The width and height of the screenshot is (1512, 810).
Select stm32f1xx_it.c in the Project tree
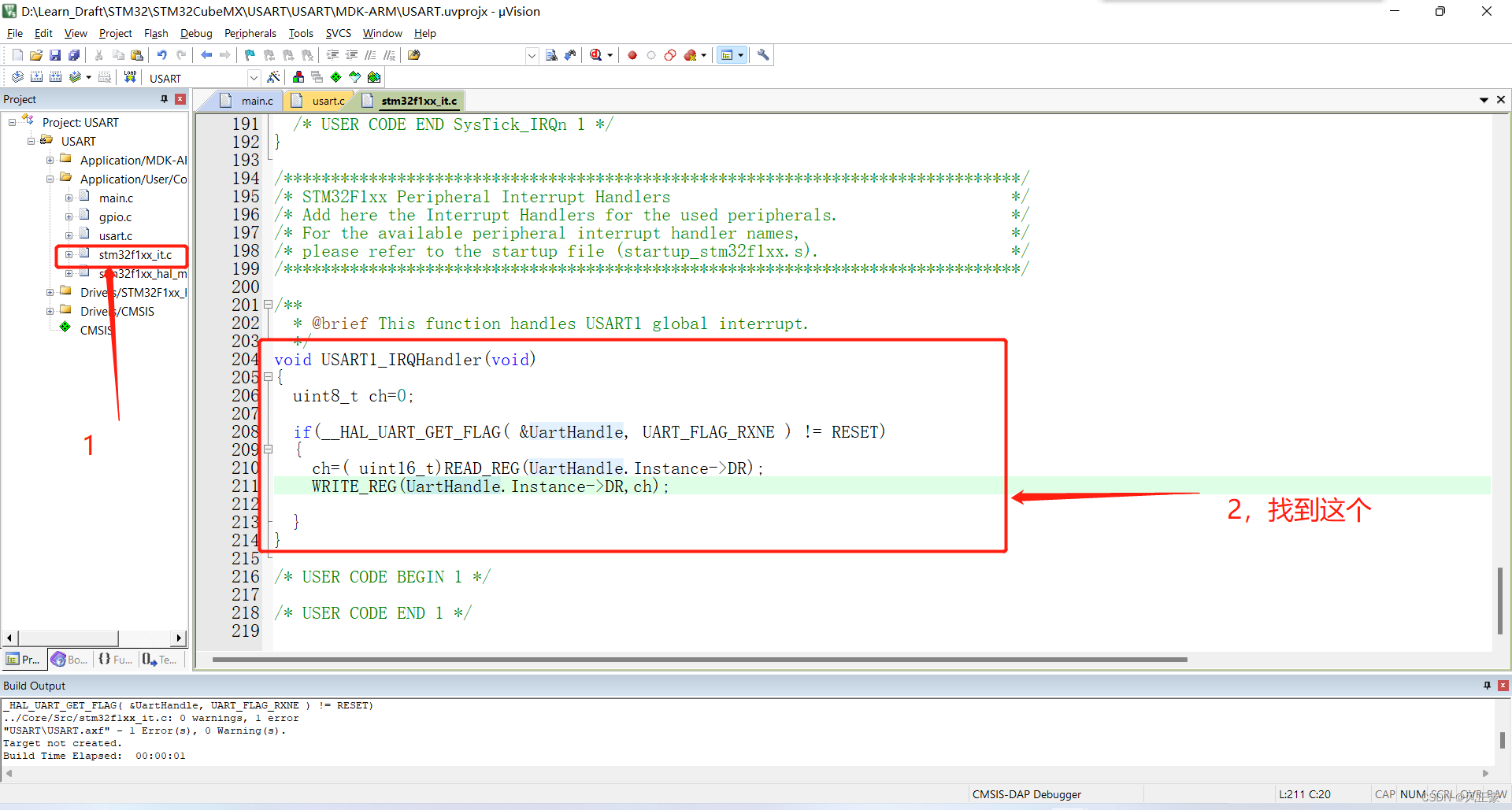point(135,255)
